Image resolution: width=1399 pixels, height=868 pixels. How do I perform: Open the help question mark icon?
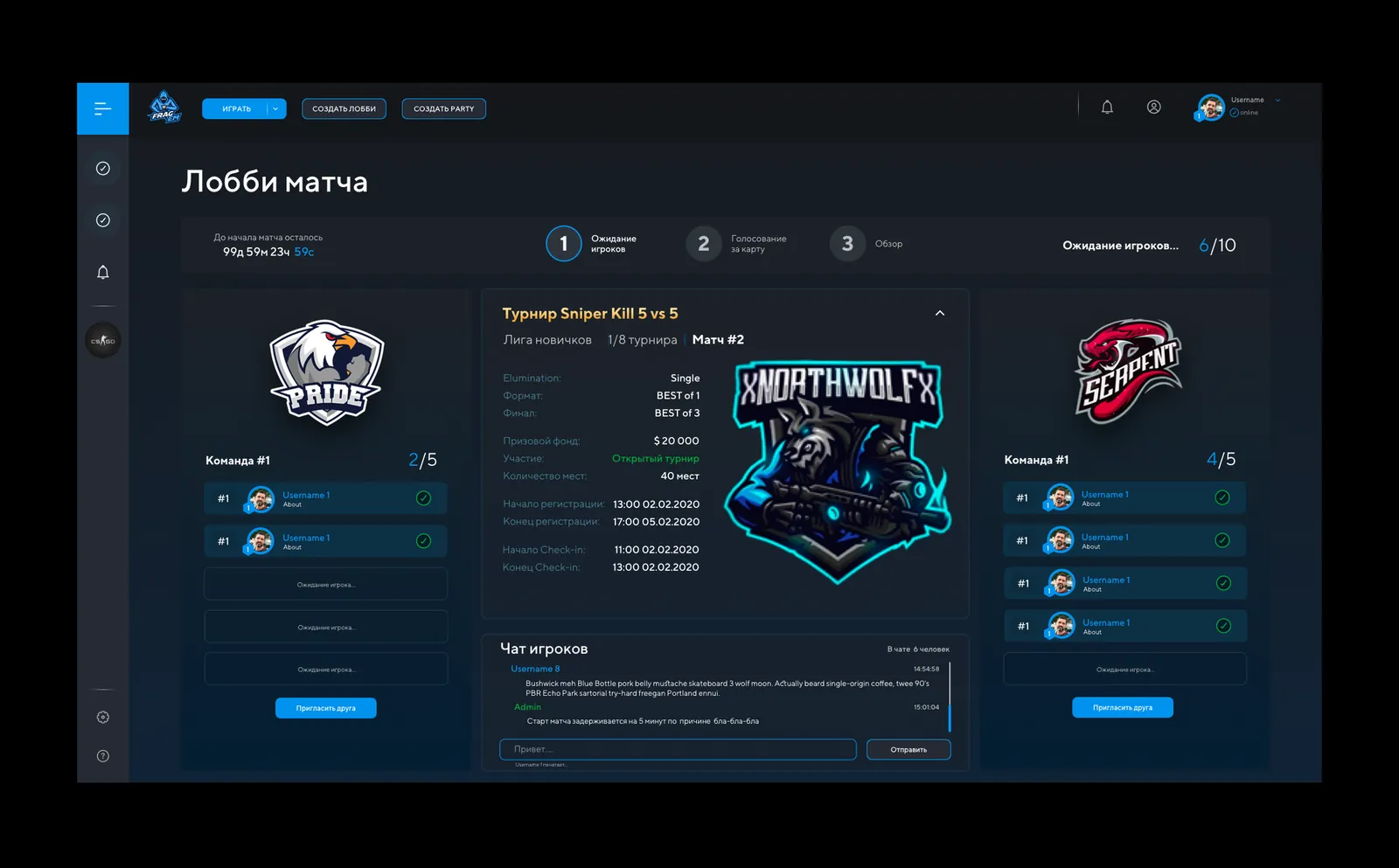pyautogui.click(x=103, y=756)
